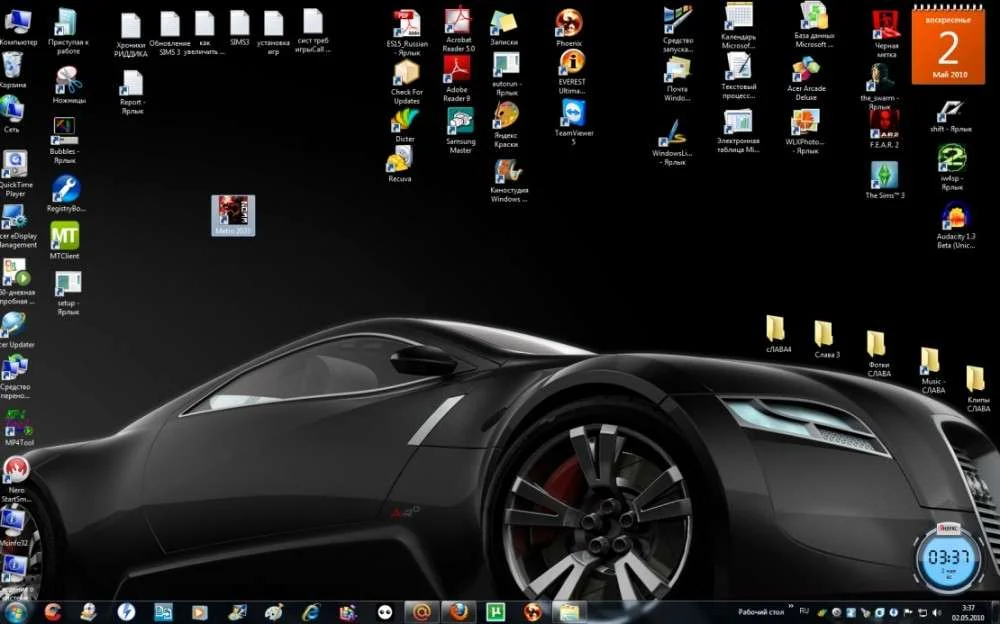Select The Sims 3 desktop icon
The width and height of the screenshot is (1000, 624).
tap(884, 175)
